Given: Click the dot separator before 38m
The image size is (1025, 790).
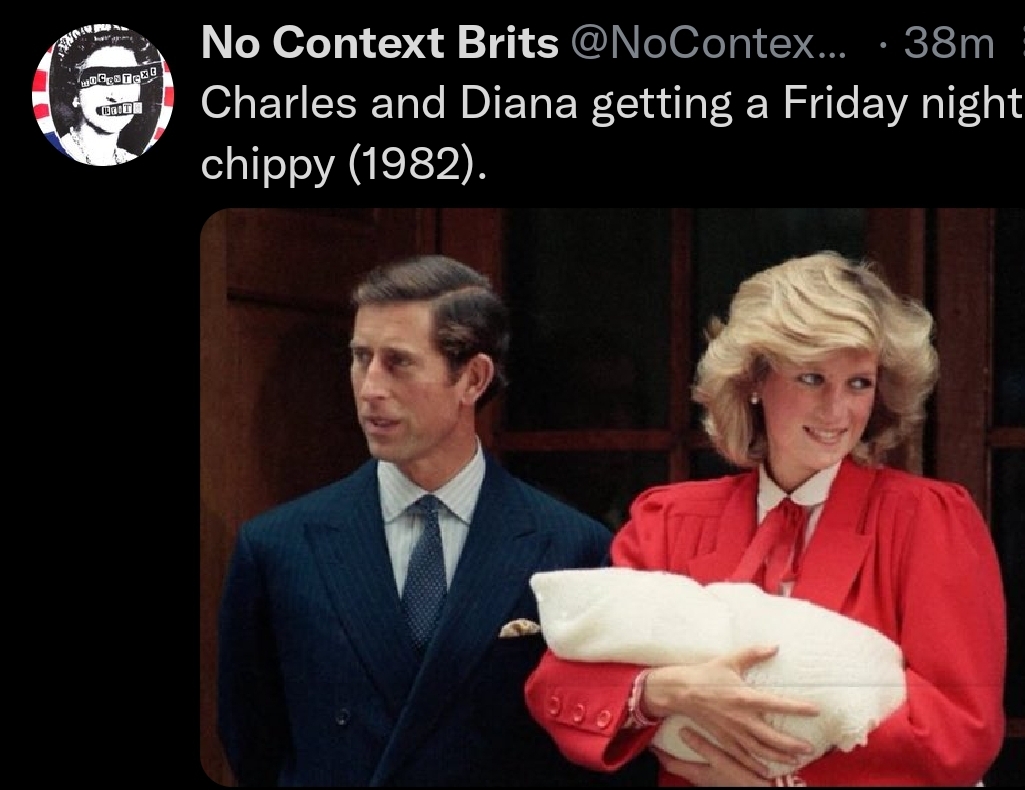Looking at the screenshot, I should pyautogui.click(x=883, y=44).
